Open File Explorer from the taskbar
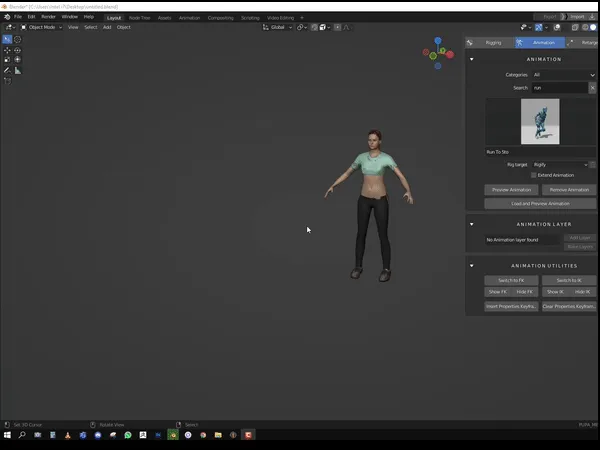The image size is (600, 450). pos(218,435)
